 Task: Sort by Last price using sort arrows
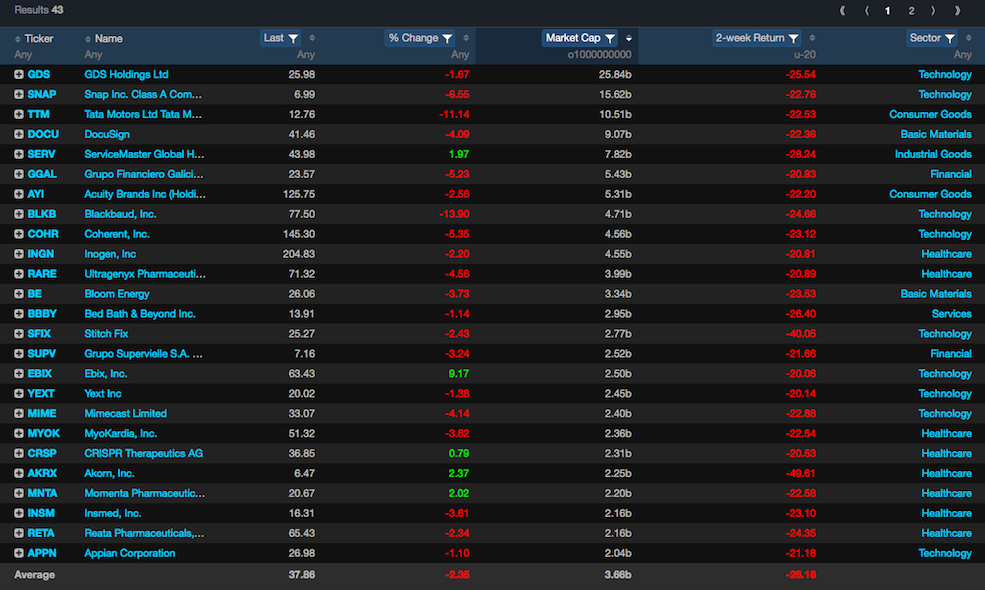pyautogui.click(x=312, y=38)
